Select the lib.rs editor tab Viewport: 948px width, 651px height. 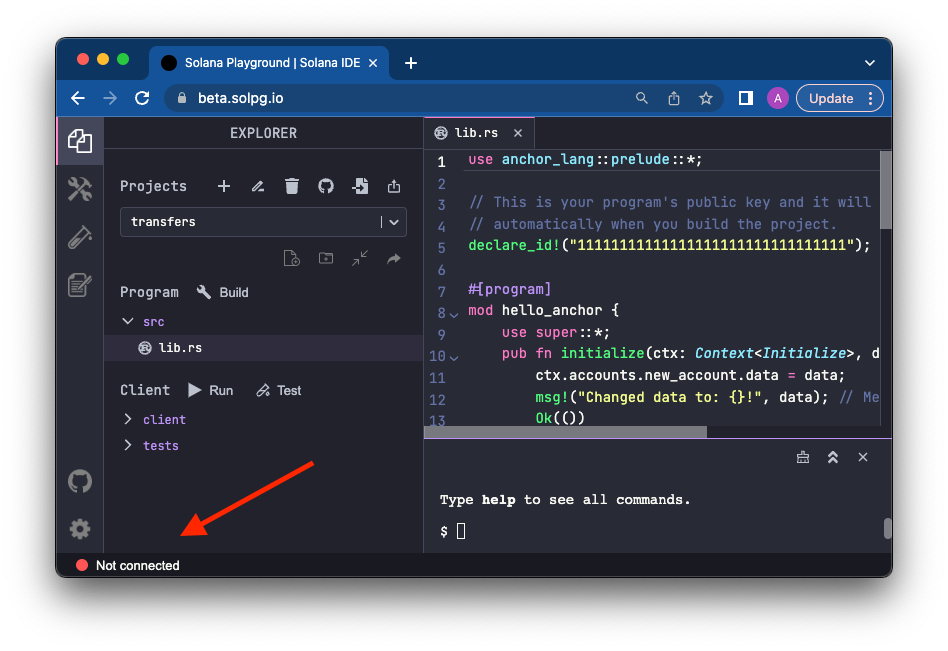pyautogui.click(x=479, y=133)
